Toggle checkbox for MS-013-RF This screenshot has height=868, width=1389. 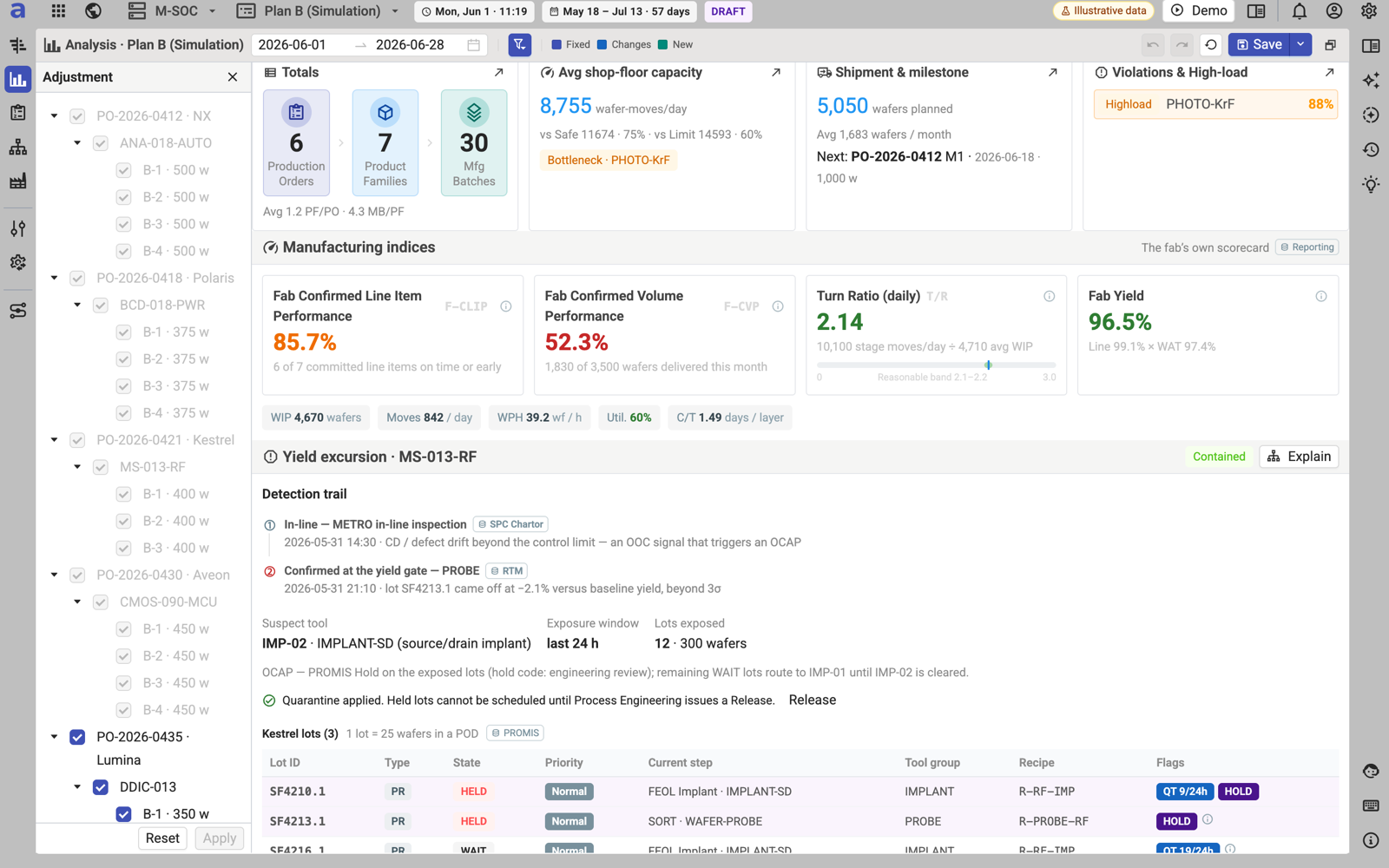tap(101, 467)
